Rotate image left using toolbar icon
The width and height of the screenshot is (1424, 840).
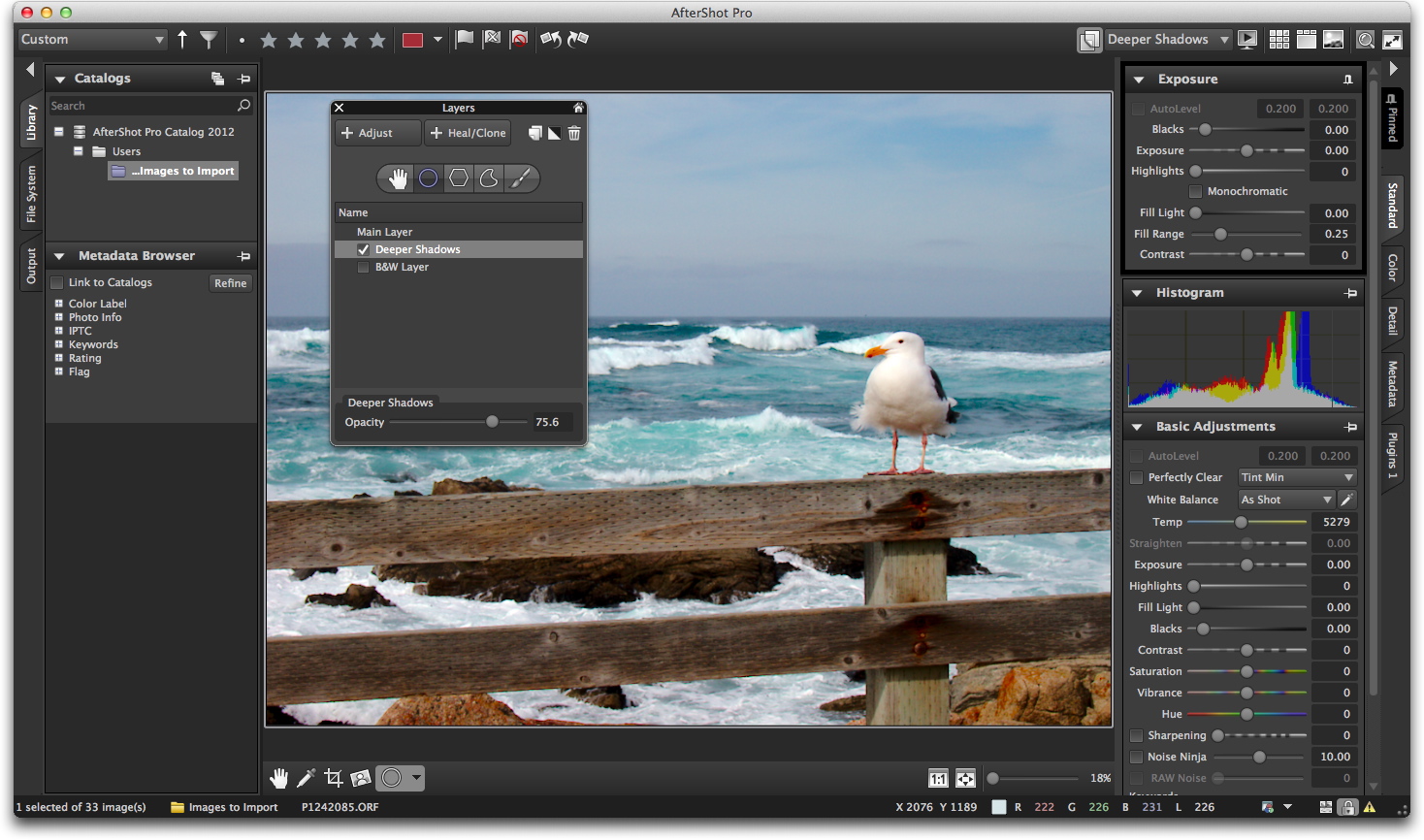(x=550, y=40)
